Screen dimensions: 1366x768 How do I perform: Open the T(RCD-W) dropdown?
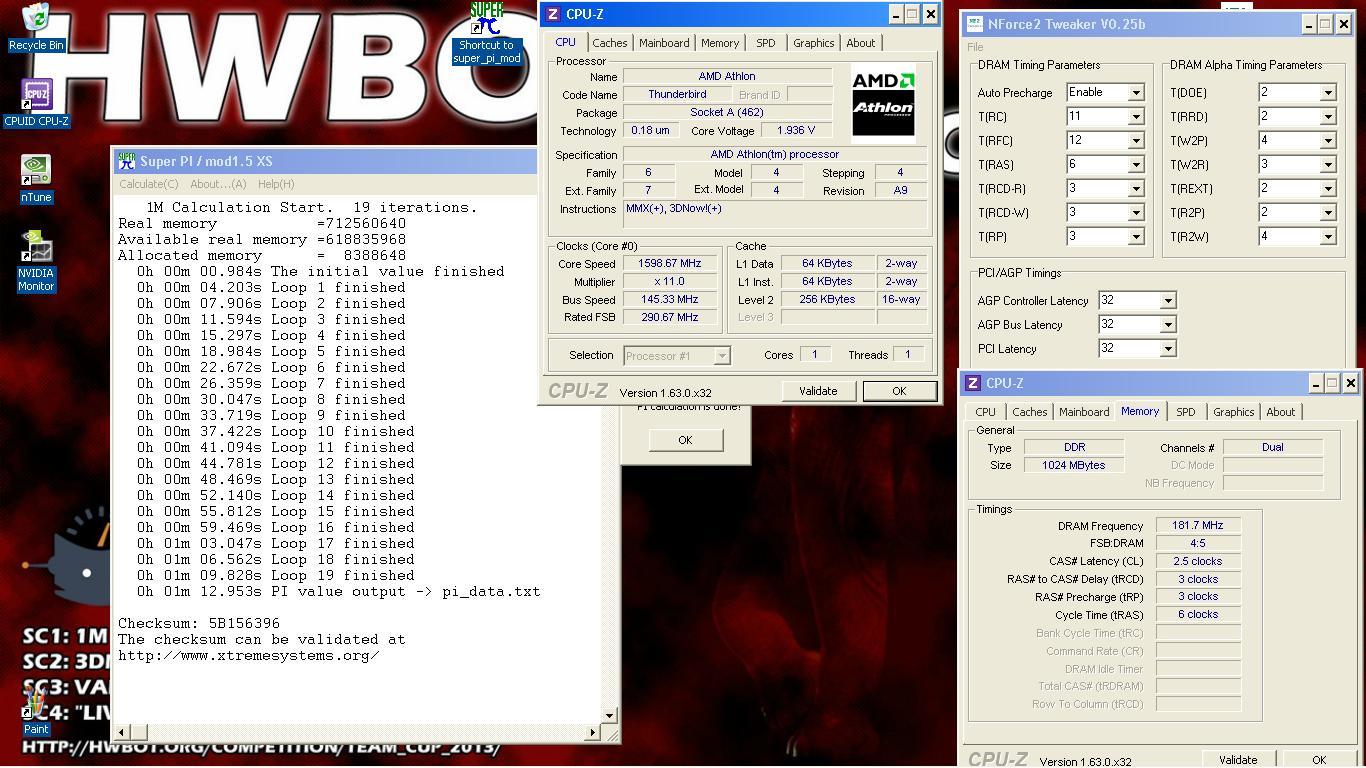click(x=1136, y=213)
